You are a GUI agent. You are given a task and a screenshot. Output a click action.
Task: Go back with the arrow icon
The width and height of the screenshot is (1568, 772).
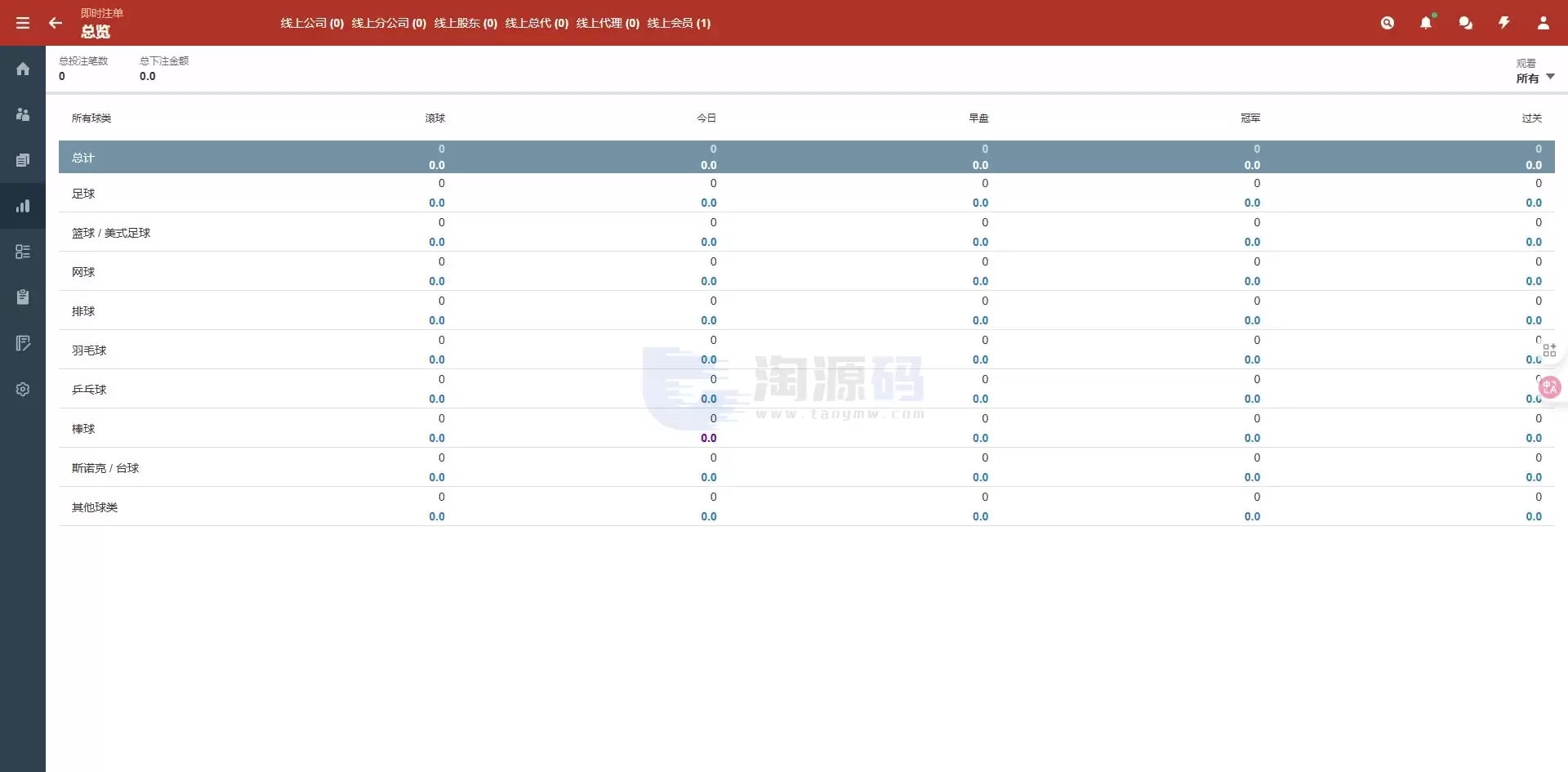[56, 23]
